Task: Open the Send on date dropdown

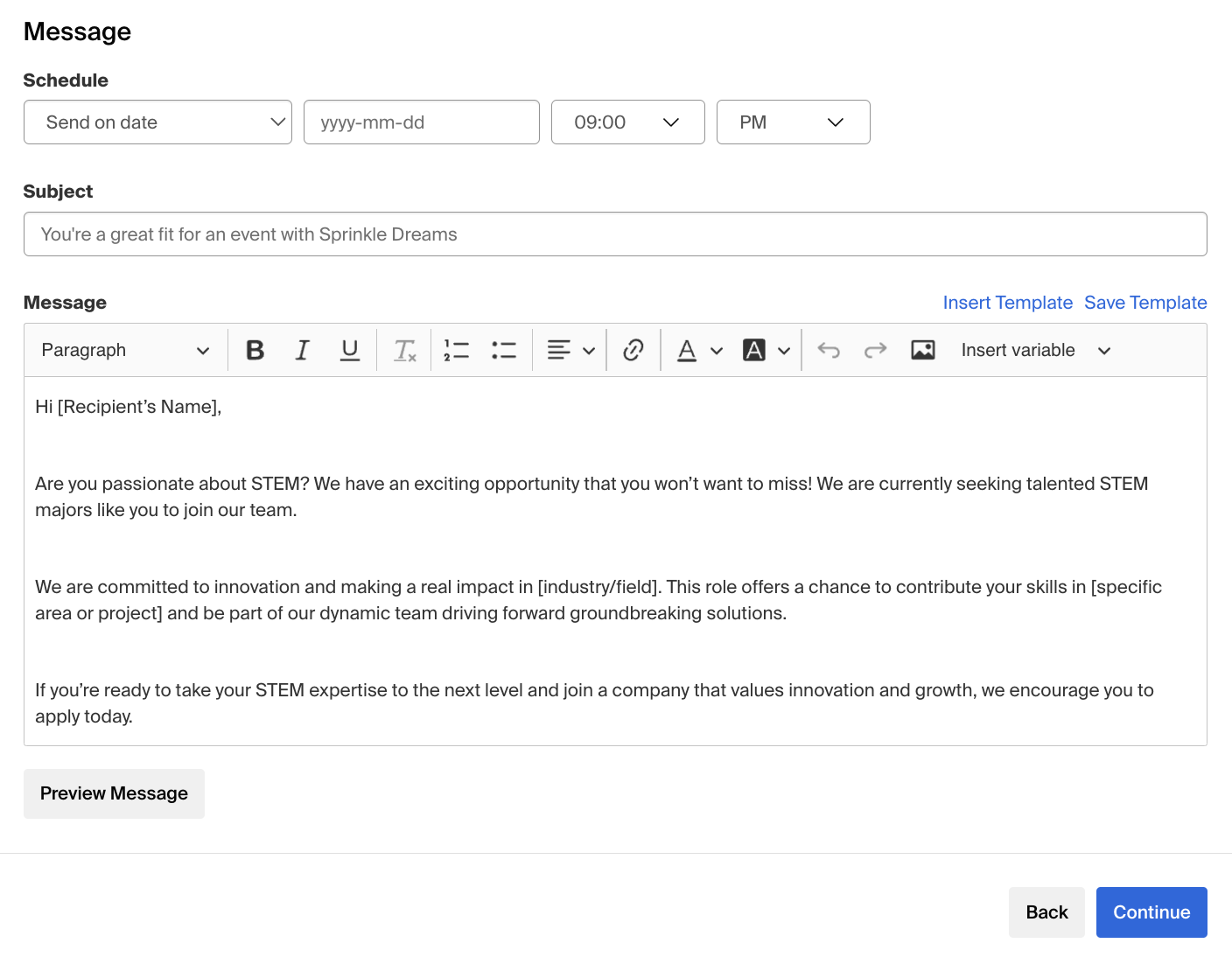Action: [157, 122]
